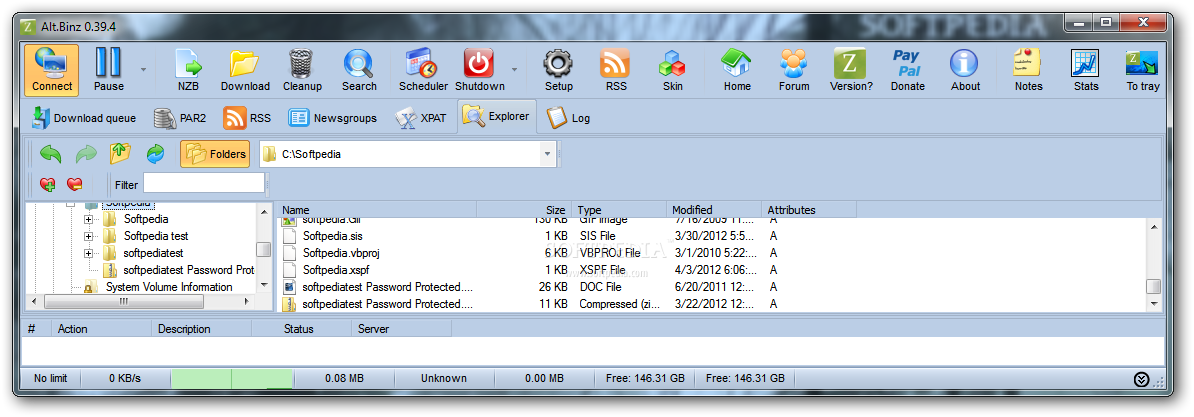The image size is (1194, 417).
Task: Check updates with Version? icon
Action: 851,69
